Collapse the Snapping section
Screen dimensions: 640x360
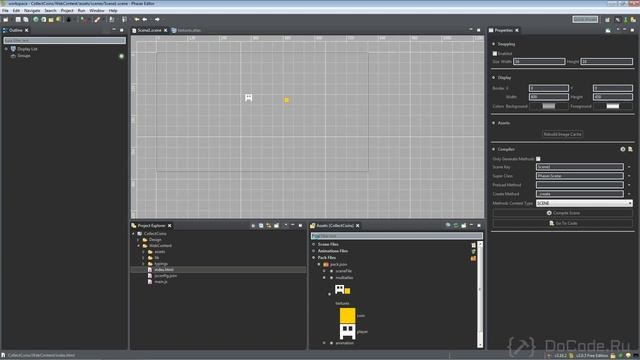pos(493,44)
